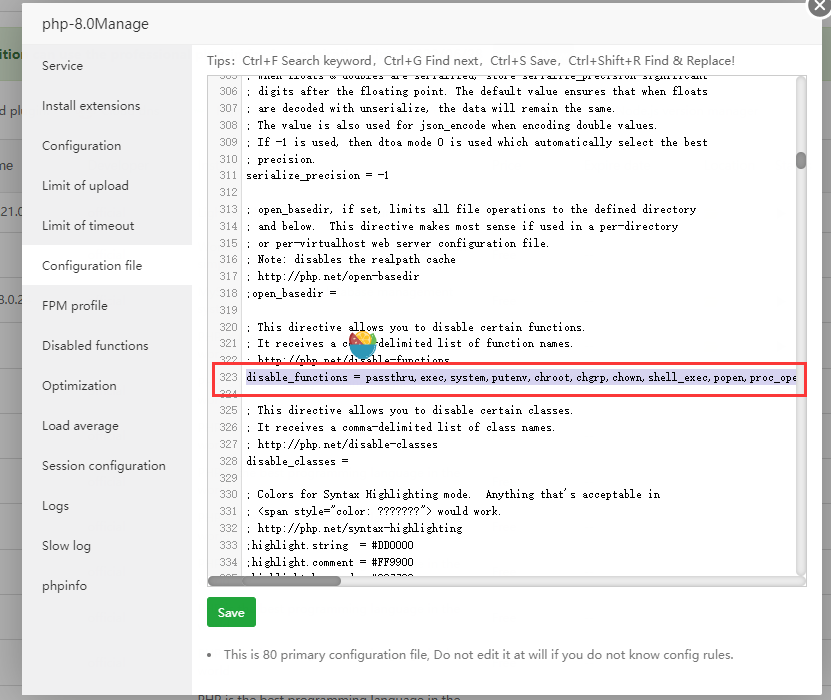Click the horizontal scrollbar thumb in editor
Viewport: 831px width, 700px height.
274,581
